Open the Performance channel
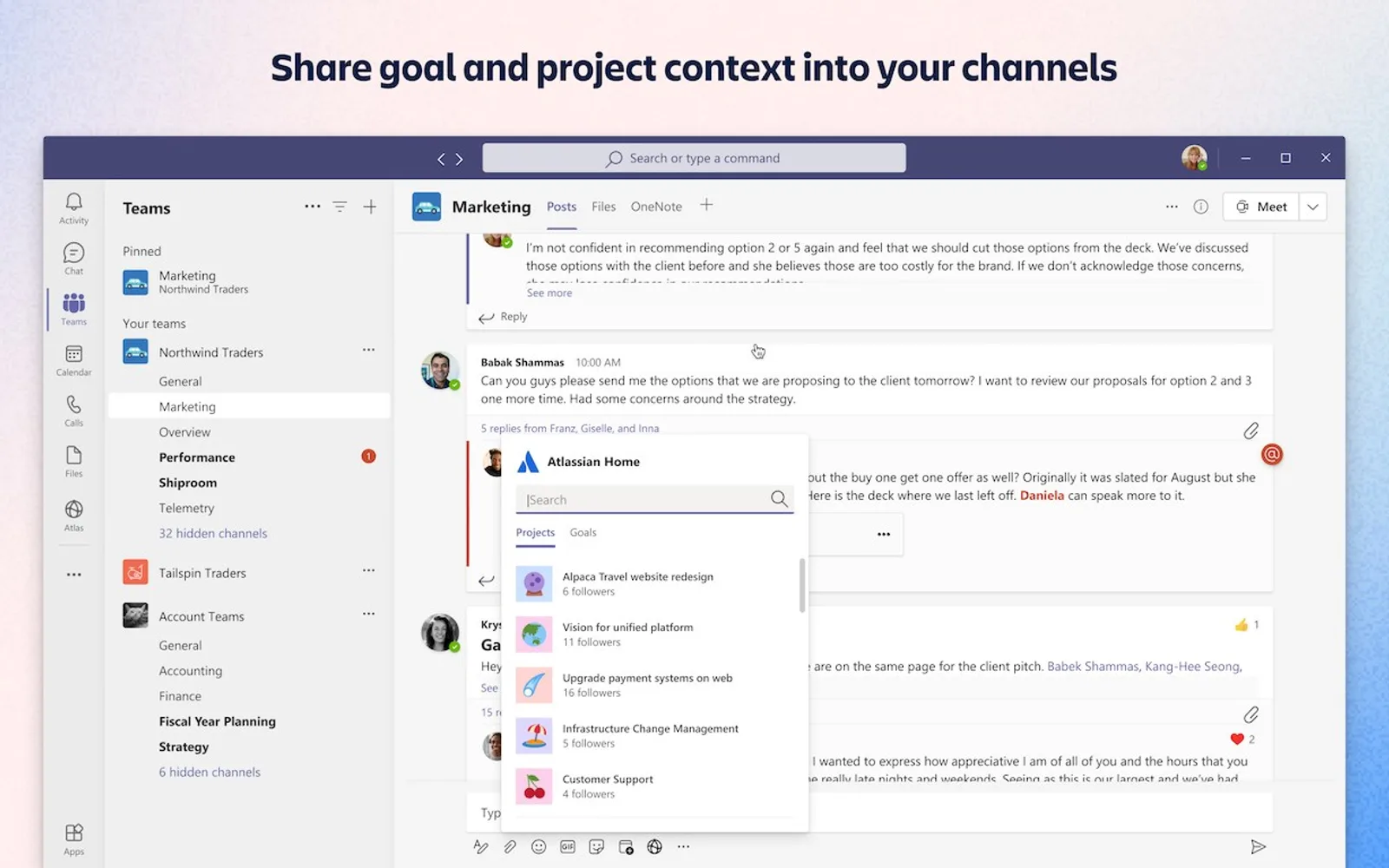Image resolution: width=1389 pixels, height=868 pixels. (x=197, y=457)
